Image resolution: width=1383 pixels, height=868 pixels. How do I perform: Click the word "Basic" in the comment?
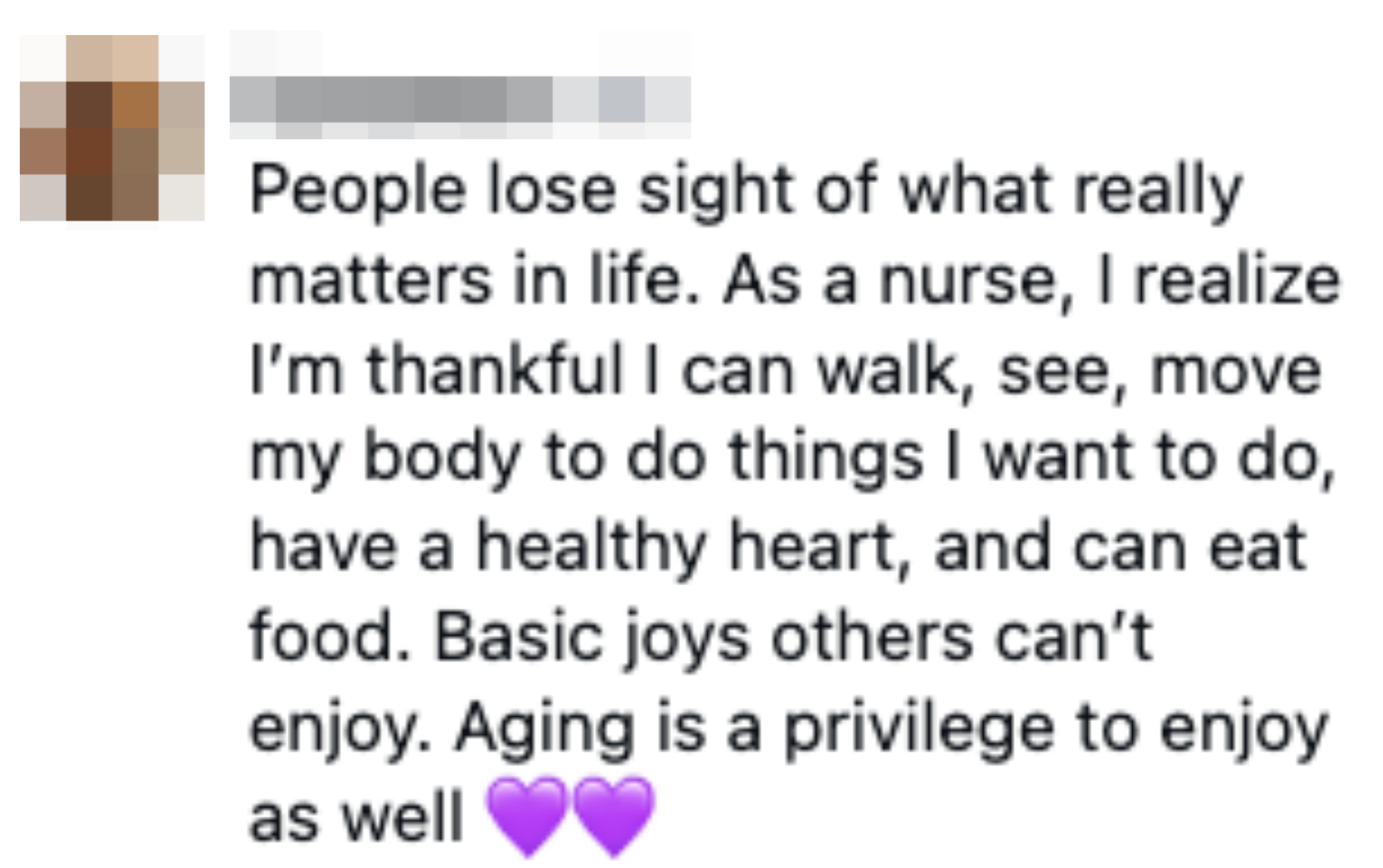coord(519,638)
